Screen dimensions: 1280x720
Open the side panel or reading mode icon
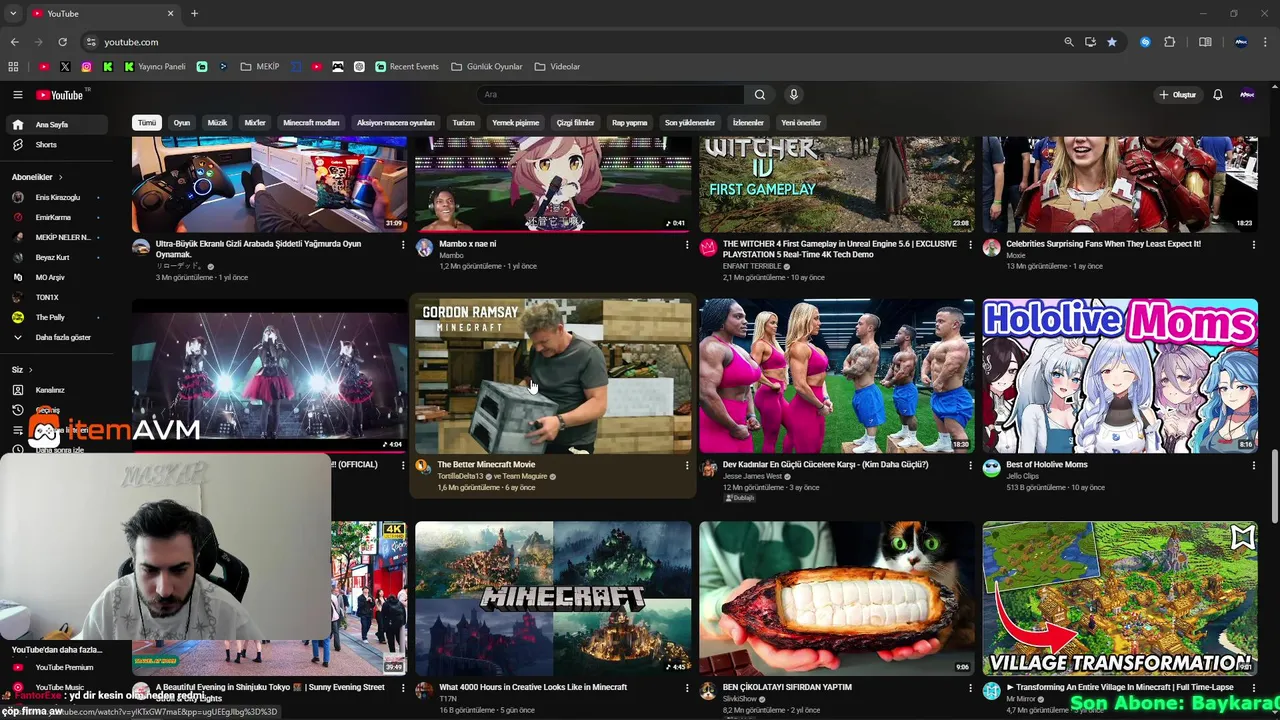(x=1205, y=42)
